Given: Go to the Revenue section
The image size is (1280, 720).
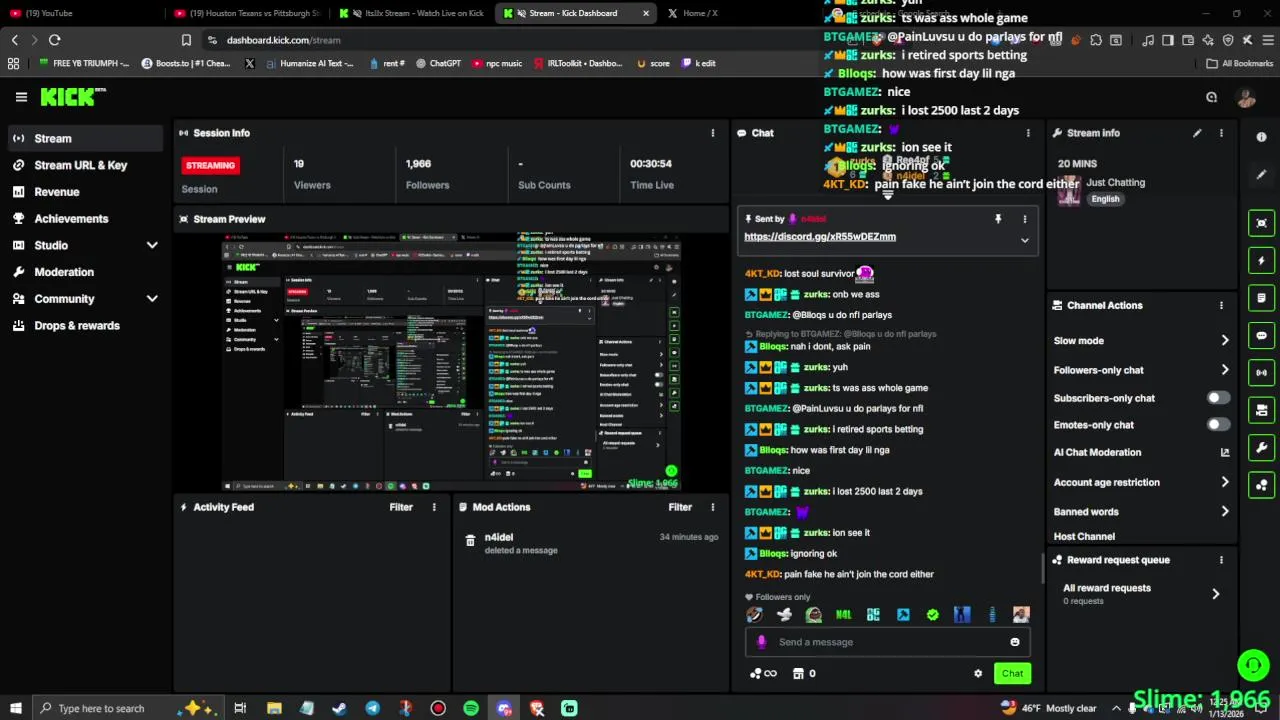Looking at the screenshot, I should [x=56, y=192].
